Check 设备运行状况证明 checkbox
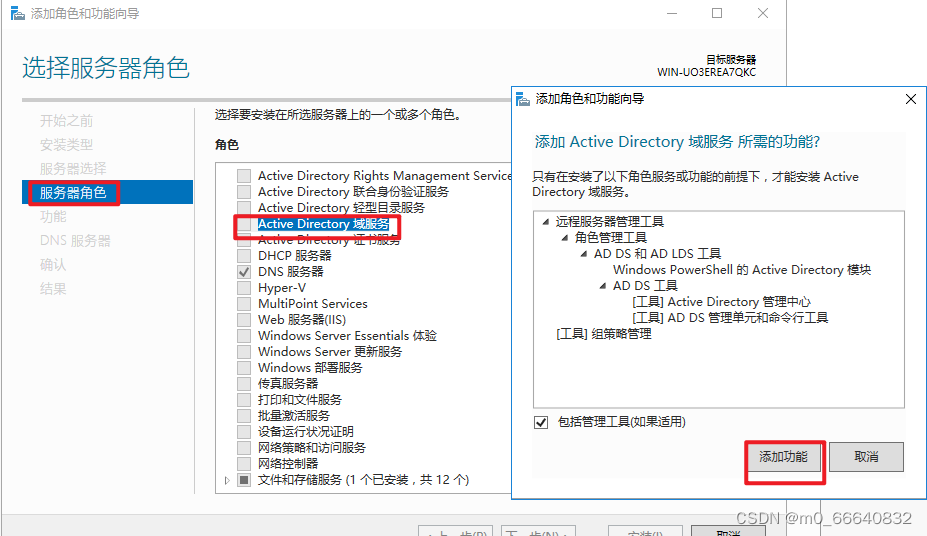Viewport: 927px width, 536px height. 244,431
